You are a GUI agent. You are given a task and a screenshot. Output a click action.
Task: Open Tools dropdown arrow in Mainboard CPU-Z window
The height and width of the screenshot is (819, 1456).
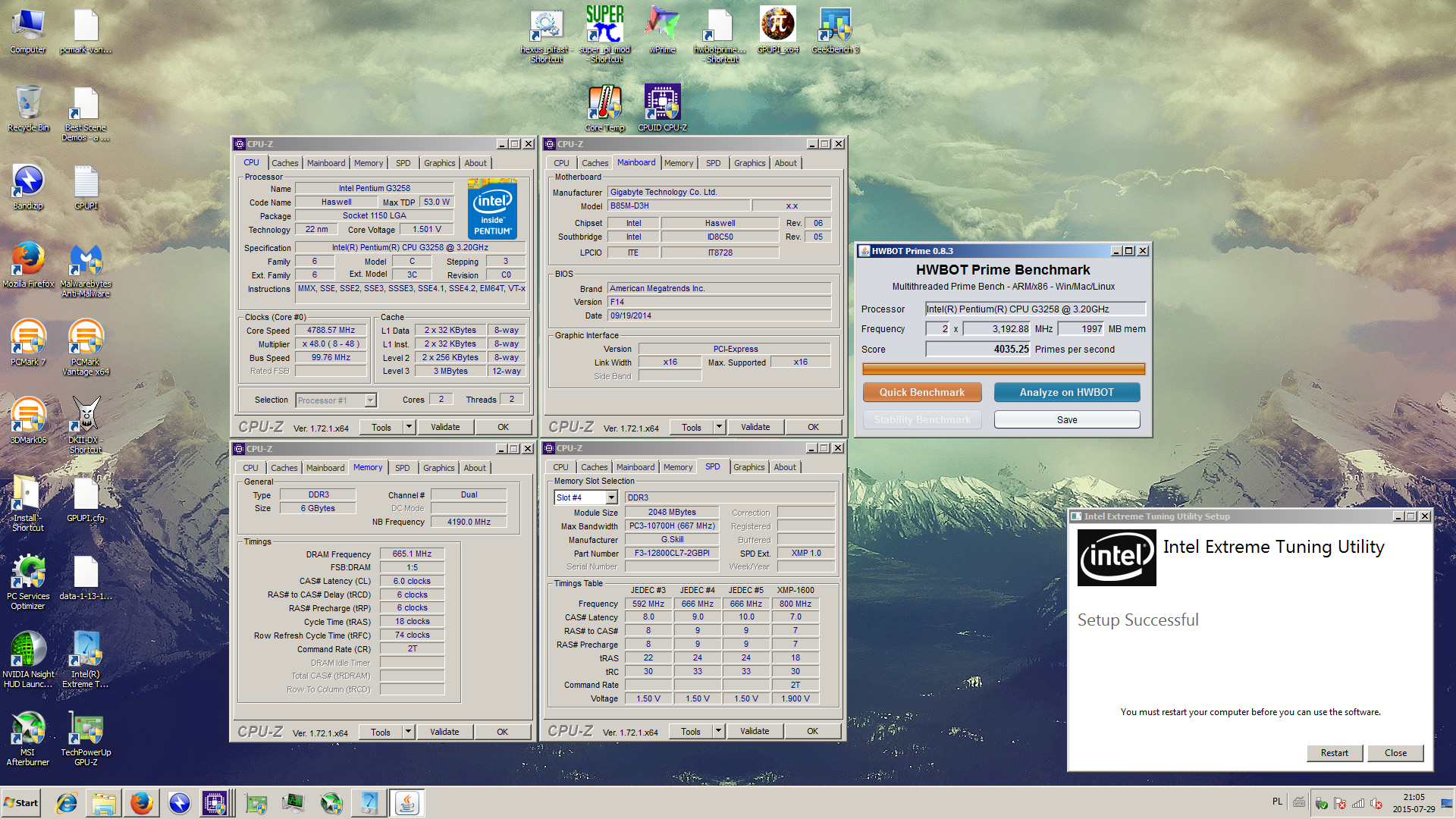click(719, 427)
